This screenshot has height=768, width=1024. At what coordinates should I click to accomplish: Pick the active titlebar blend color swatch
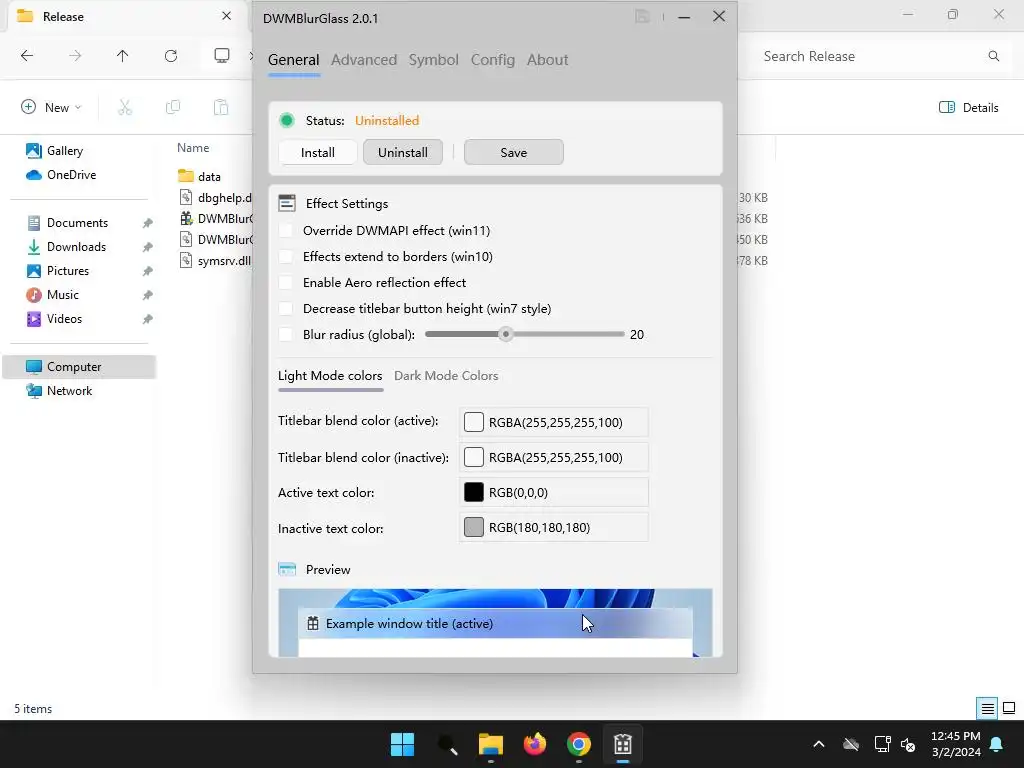[473, 422]
